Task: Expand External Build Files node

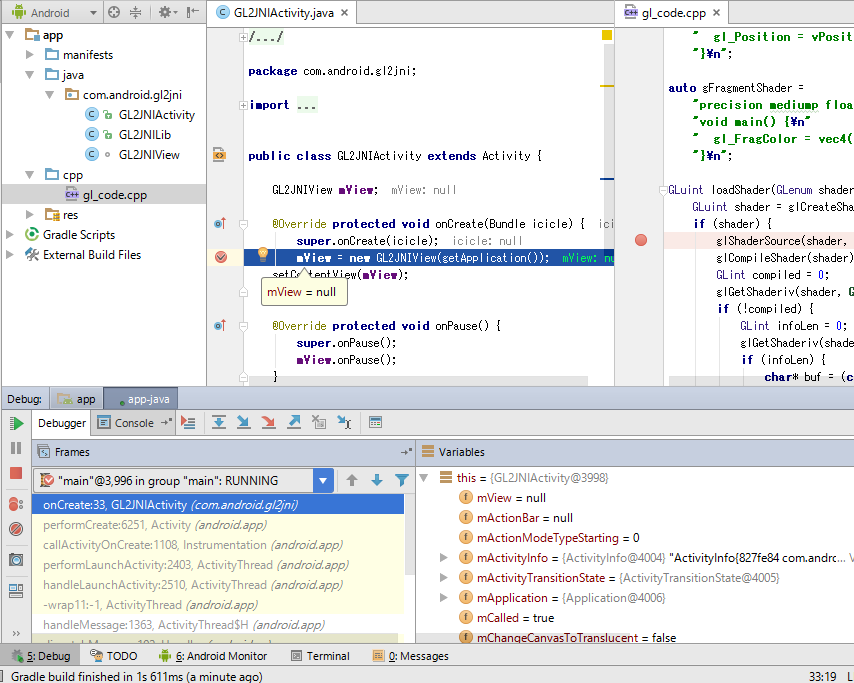Action: (10, 255)
